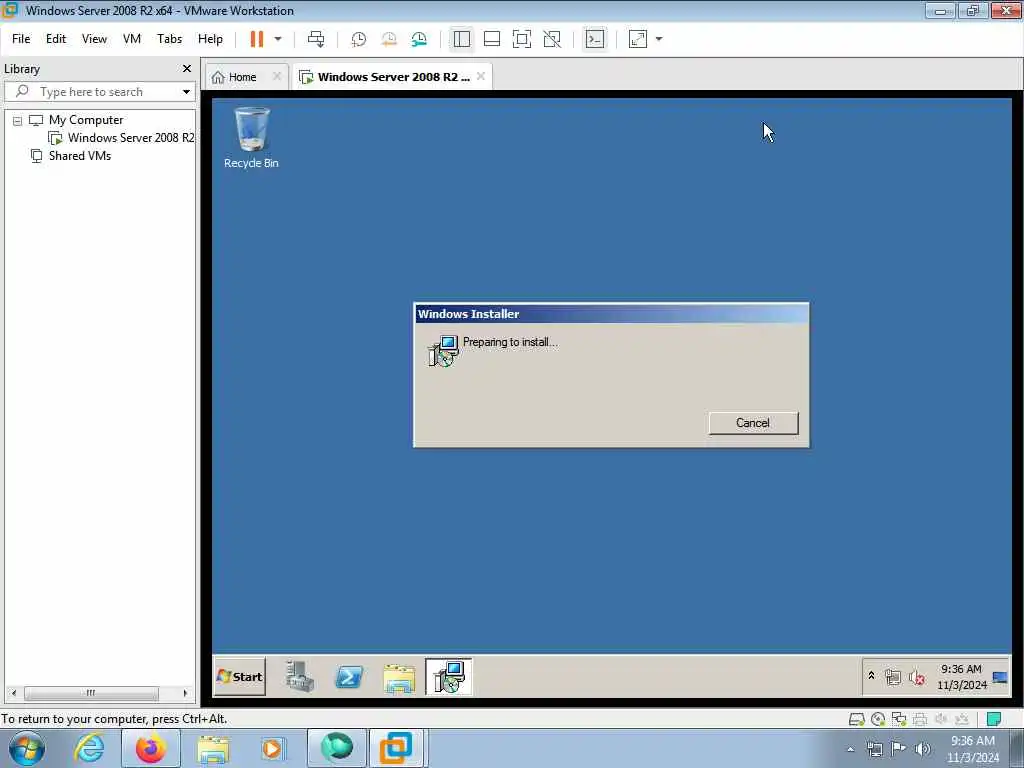Toggle the thumbnail bar view icon
This screenshot has height=768, width=1024.
tap(492, 39)
